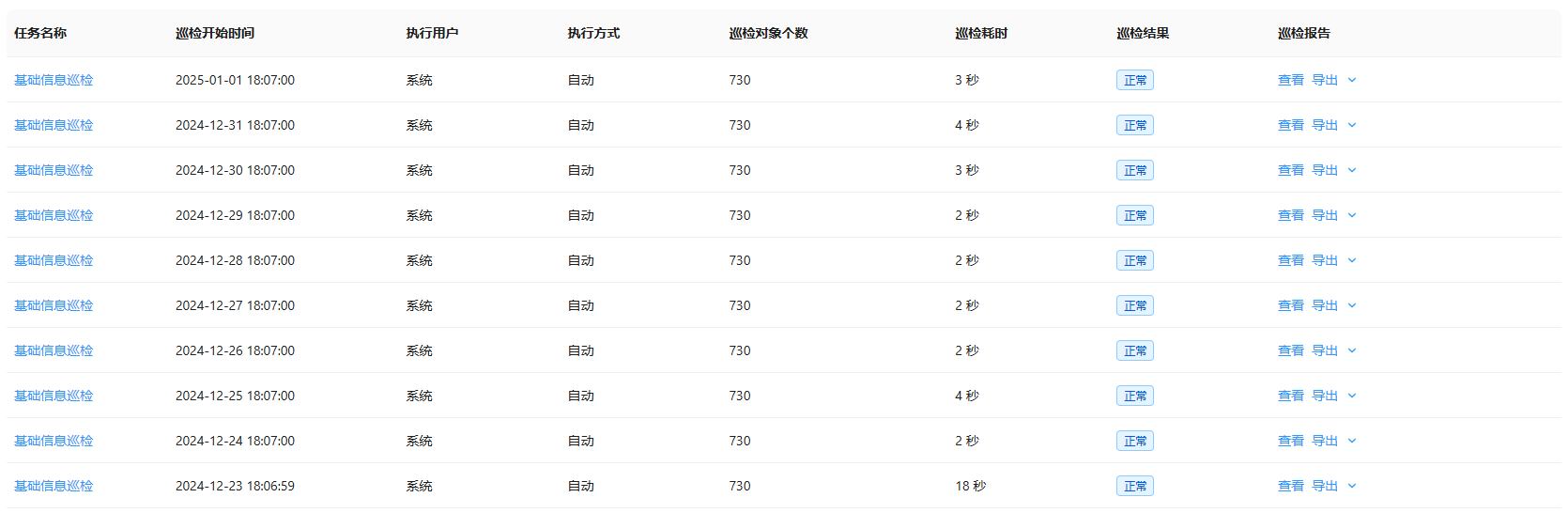View report (查看) for the 2025-01-01 inspection
This screenshot has height=513, width=1568.
point(1290,80)
